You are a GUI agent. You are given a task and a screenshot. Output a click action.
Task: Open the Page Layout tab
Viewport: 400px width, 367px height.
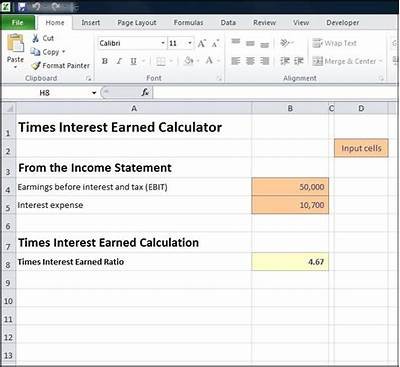[x=137, y=23]
